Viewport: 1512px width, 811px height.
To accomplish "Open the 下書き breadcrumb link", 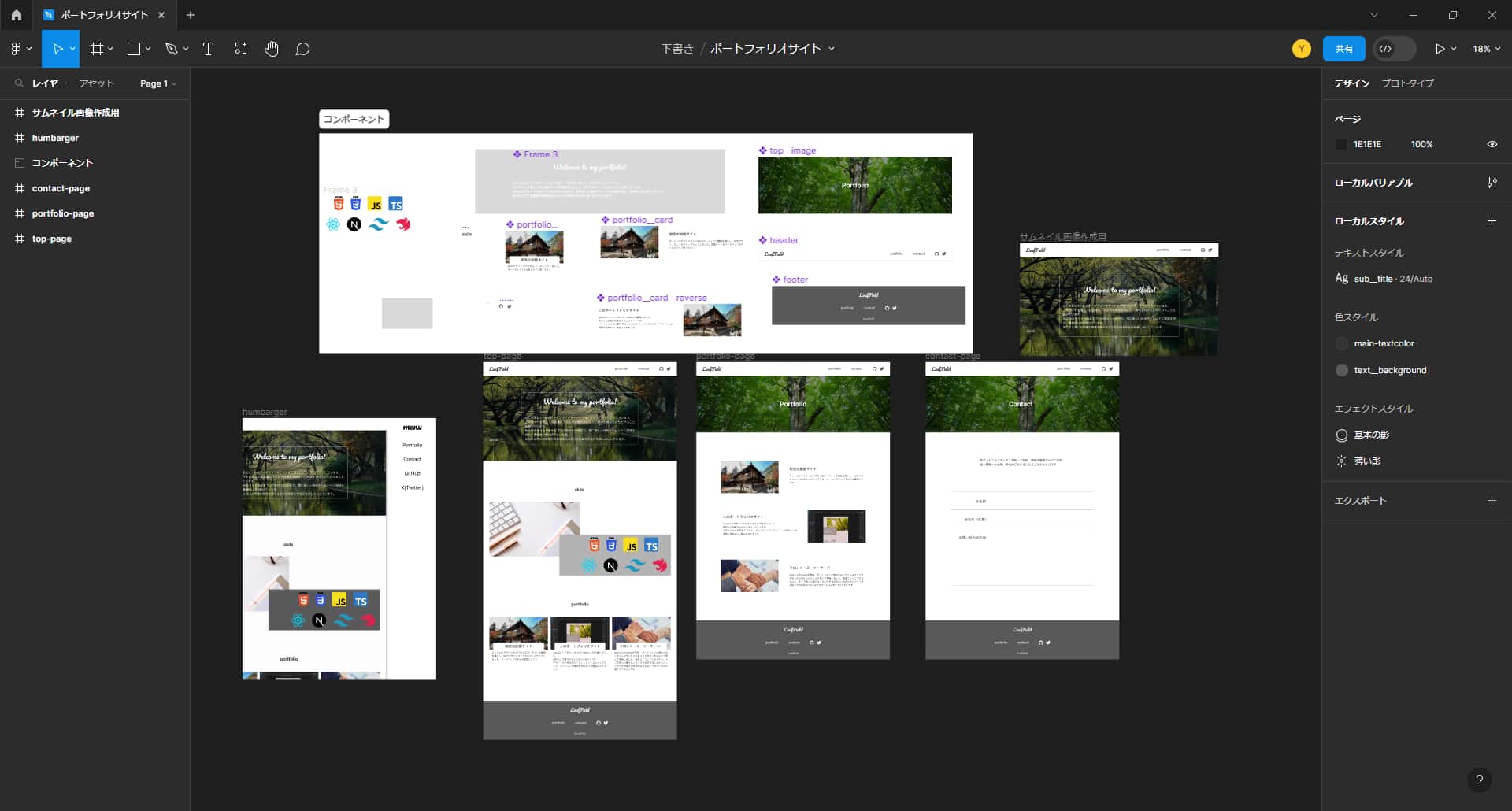I will 677,48.
